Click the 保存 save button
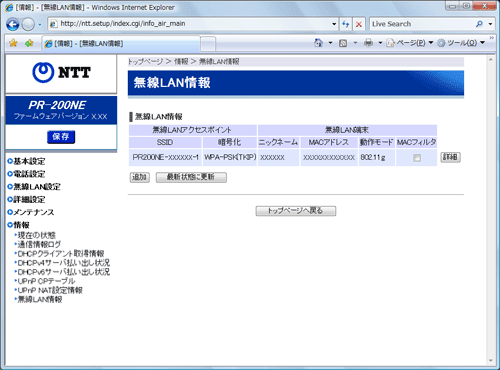 pos(61,137)
